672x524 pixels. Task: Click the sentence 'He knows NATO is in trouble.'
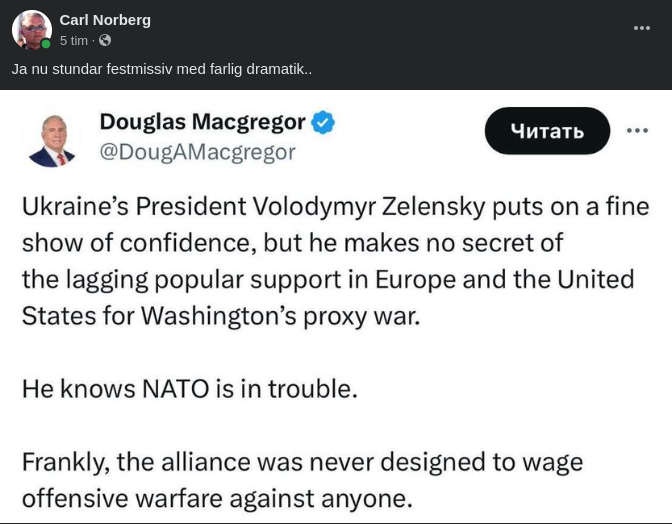click(189, 388)
